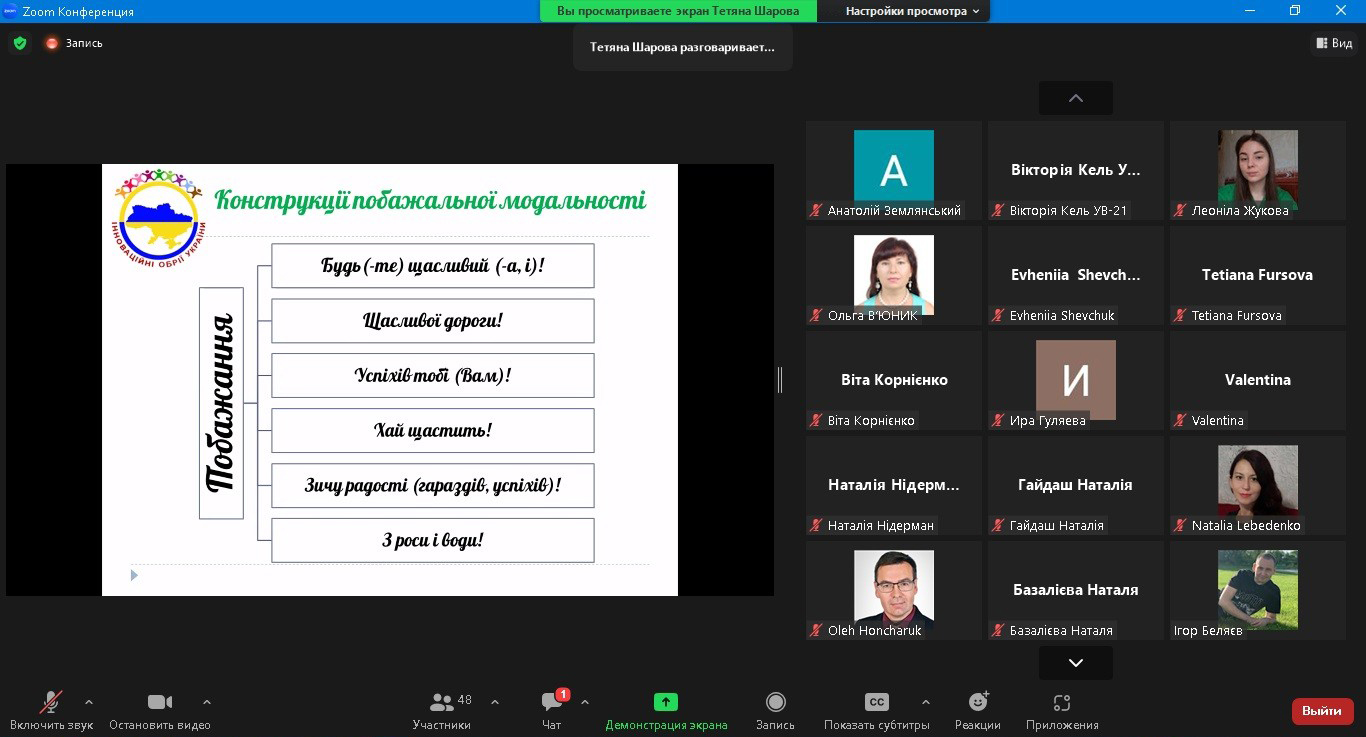
Task: Click muted mic icon beside Леоніла Жукова
Action: coord(1180,210)
